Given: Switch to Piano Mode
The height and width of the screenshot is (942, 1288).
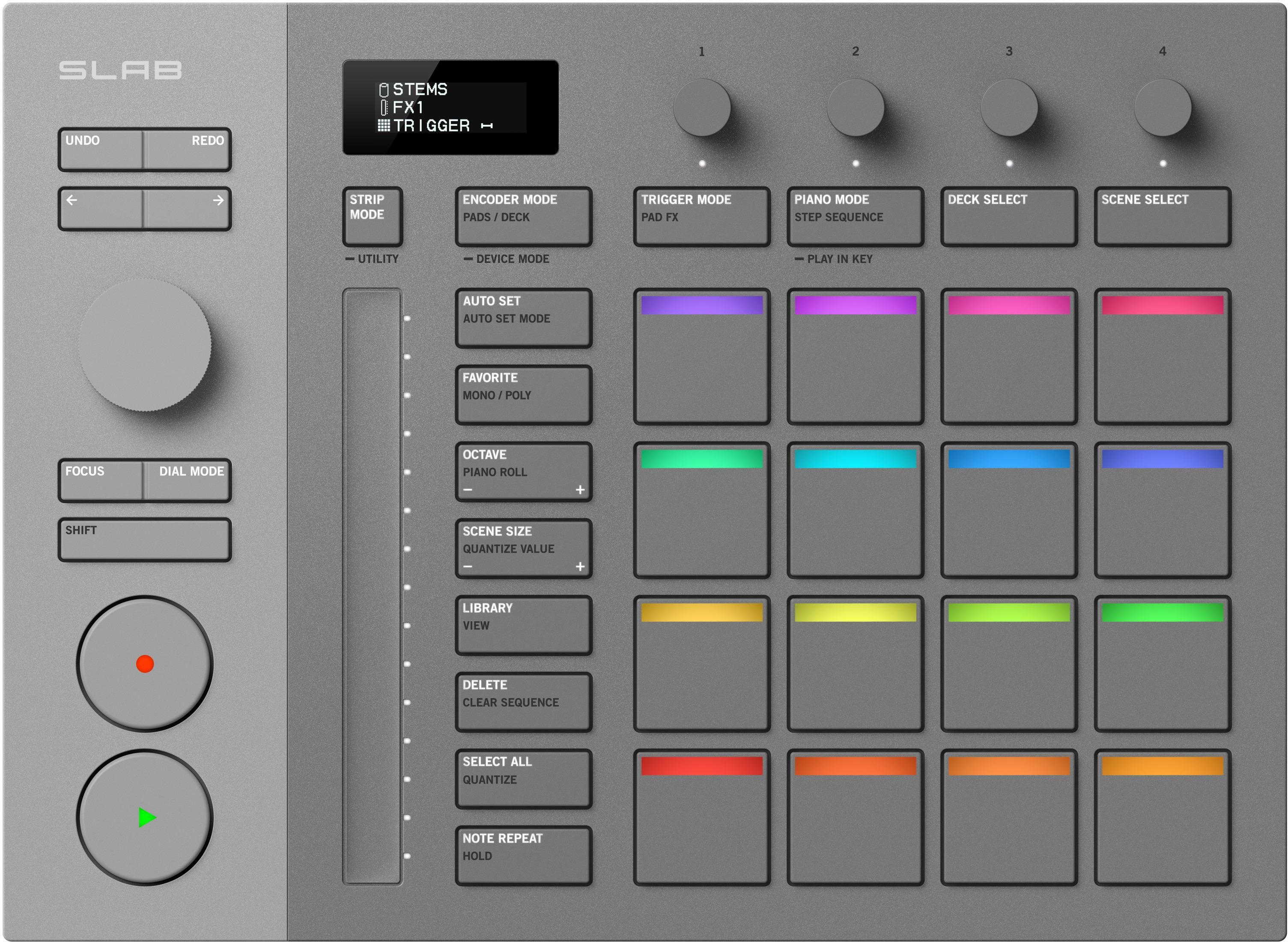Looking at the screenshot, I should point(855,216).
